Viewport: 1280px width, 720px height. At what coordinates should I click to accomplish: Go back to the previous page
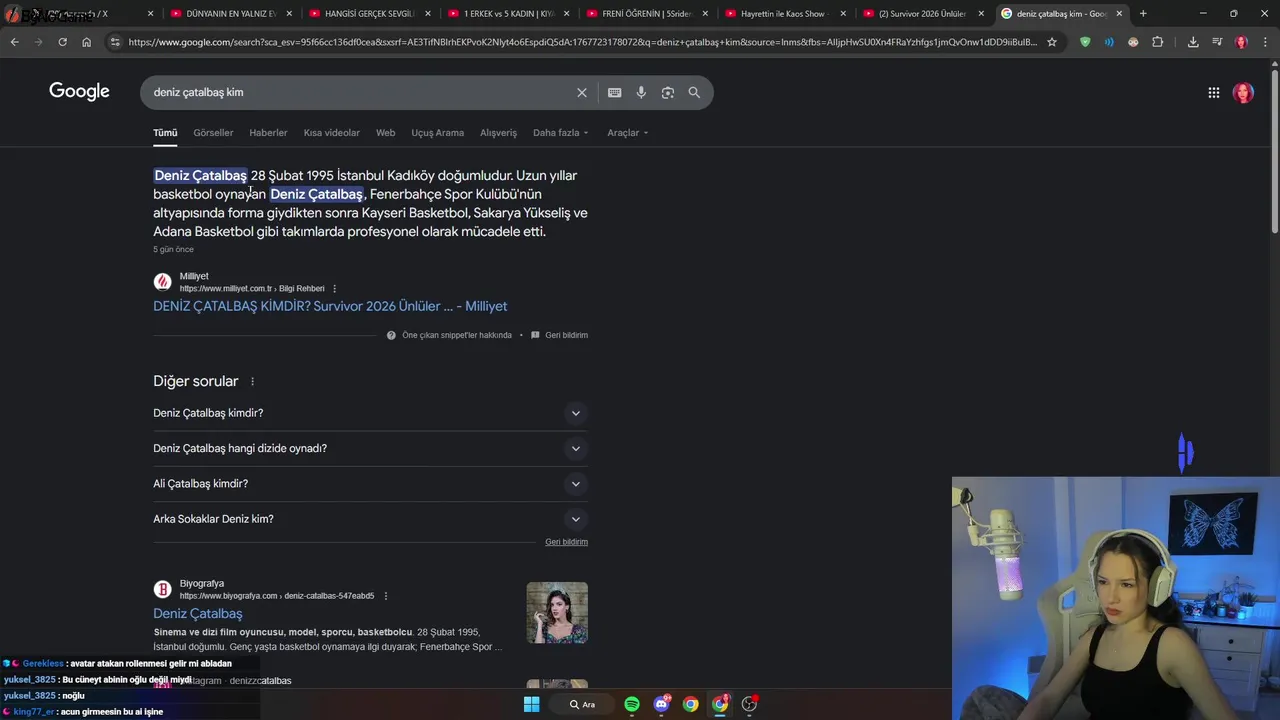click(14, 42)
